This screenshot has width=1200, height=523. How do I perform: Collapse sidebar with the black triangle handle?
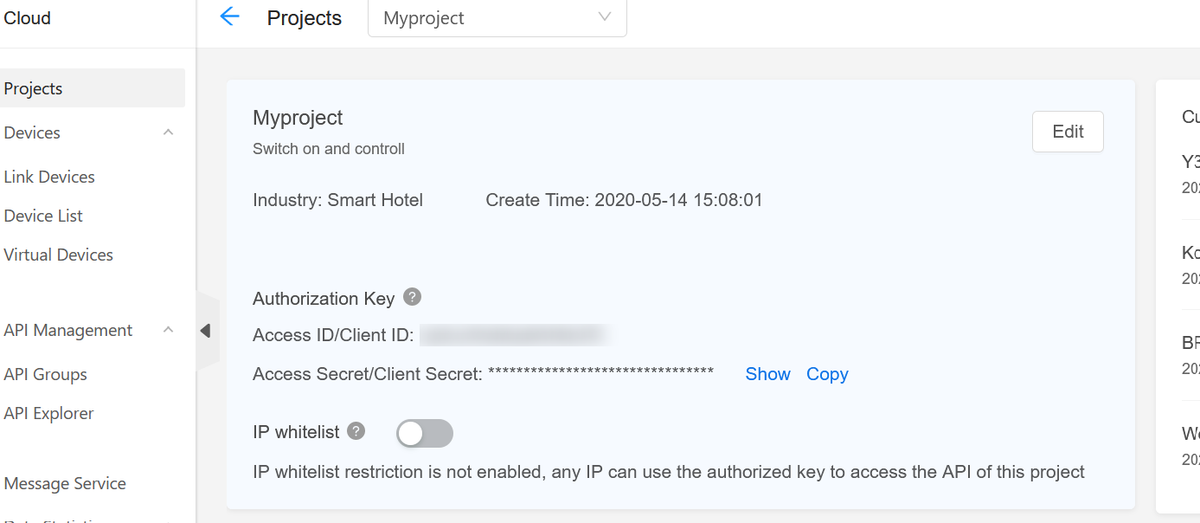click(205, 330)
